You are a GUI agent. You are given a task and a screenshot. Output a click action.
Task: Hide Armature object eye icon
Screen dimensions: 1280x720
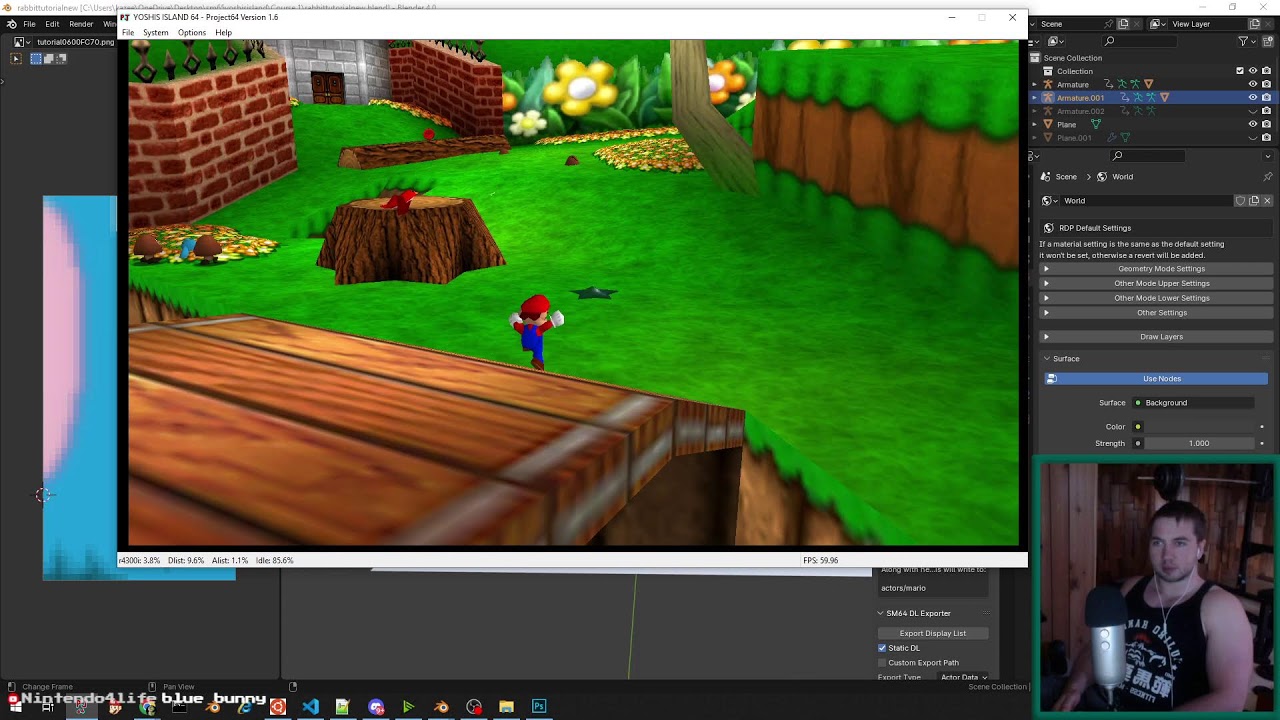click(x=1253, y=85)
